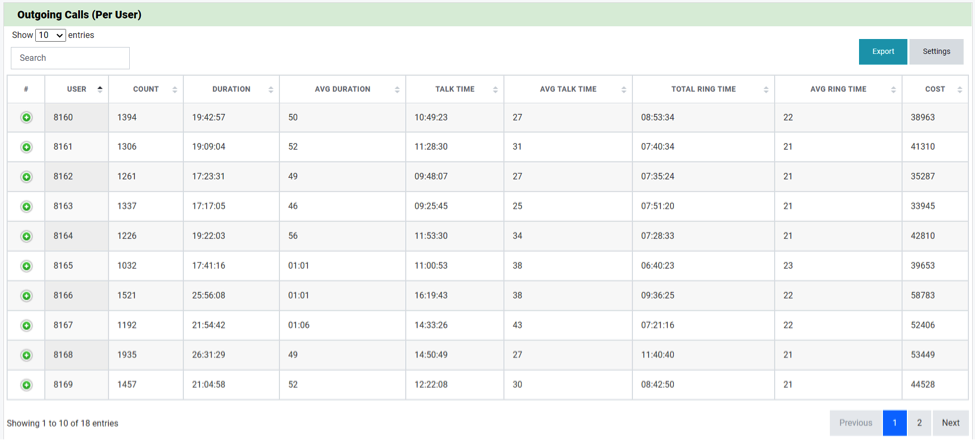Image resolution: width=975 pixels, height=440 pixels.
Task: Click green plus icon for user 8168
Action: pyautogui.click(x=26, y=355)
